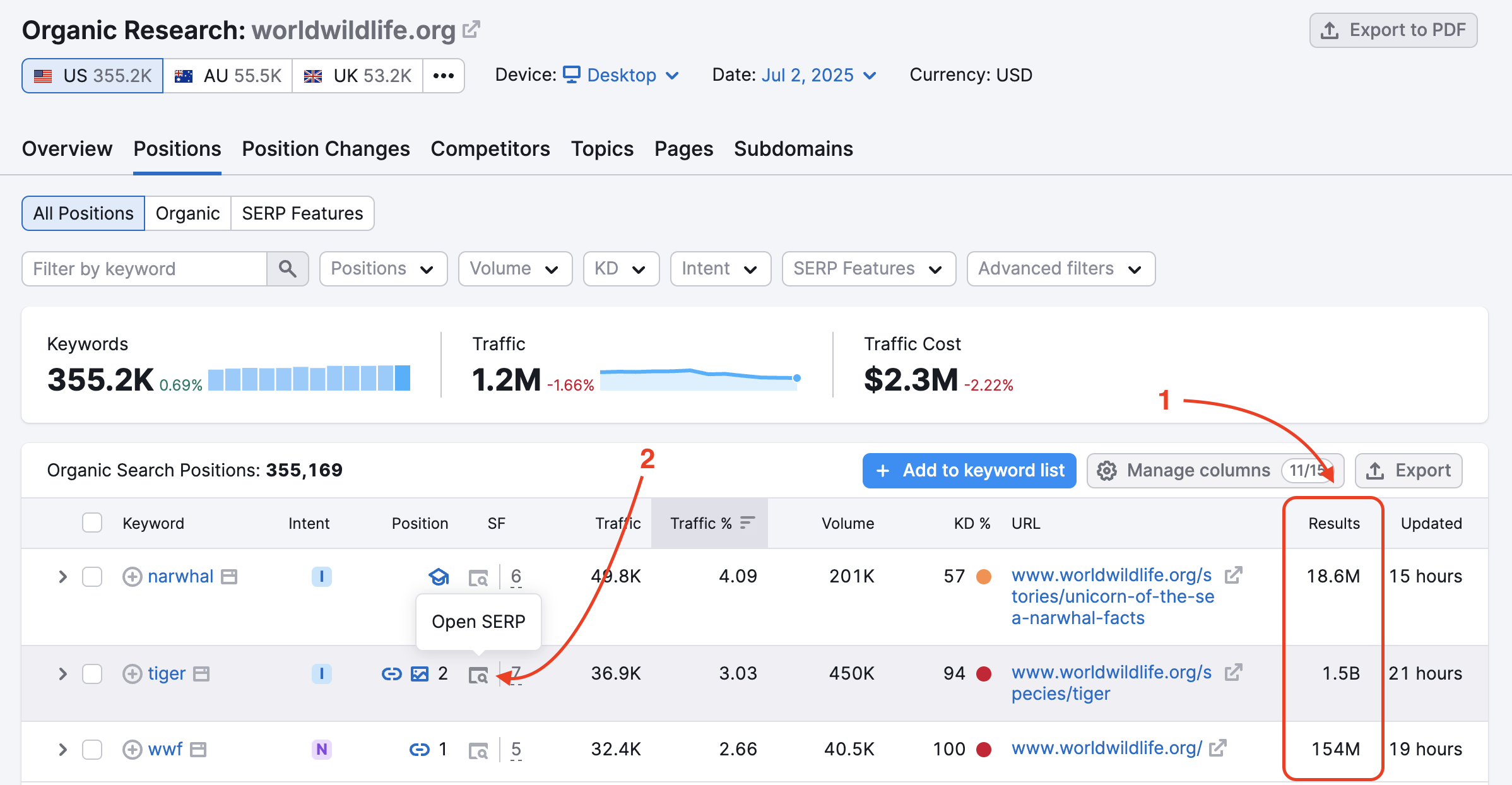Click the Open SERP icon in narwhal row

coord(478,577)
